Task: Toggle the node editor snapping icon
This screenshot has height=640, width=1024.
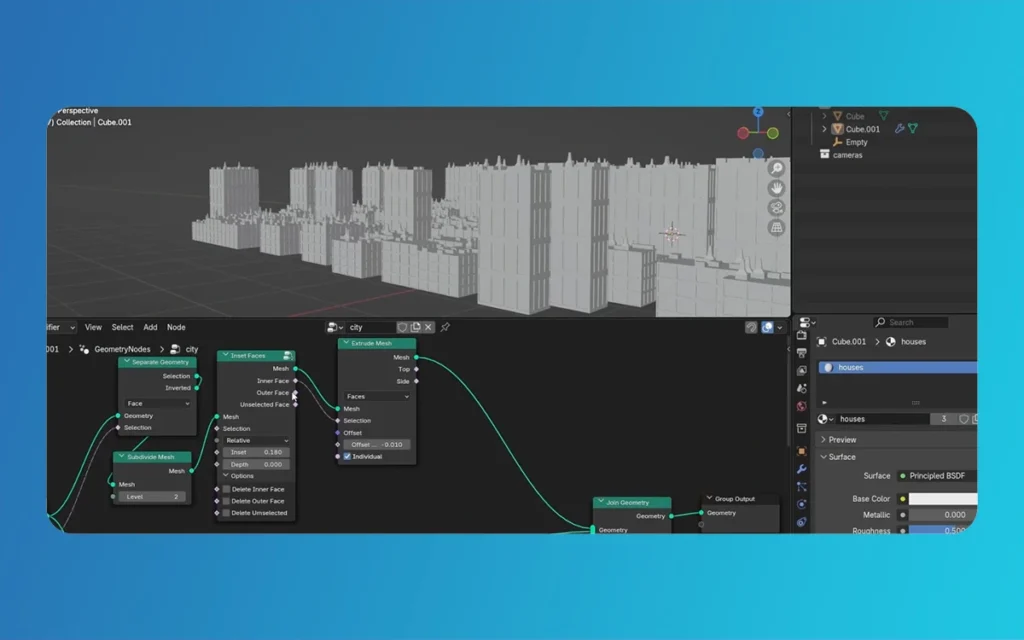Action: point(751,327)
